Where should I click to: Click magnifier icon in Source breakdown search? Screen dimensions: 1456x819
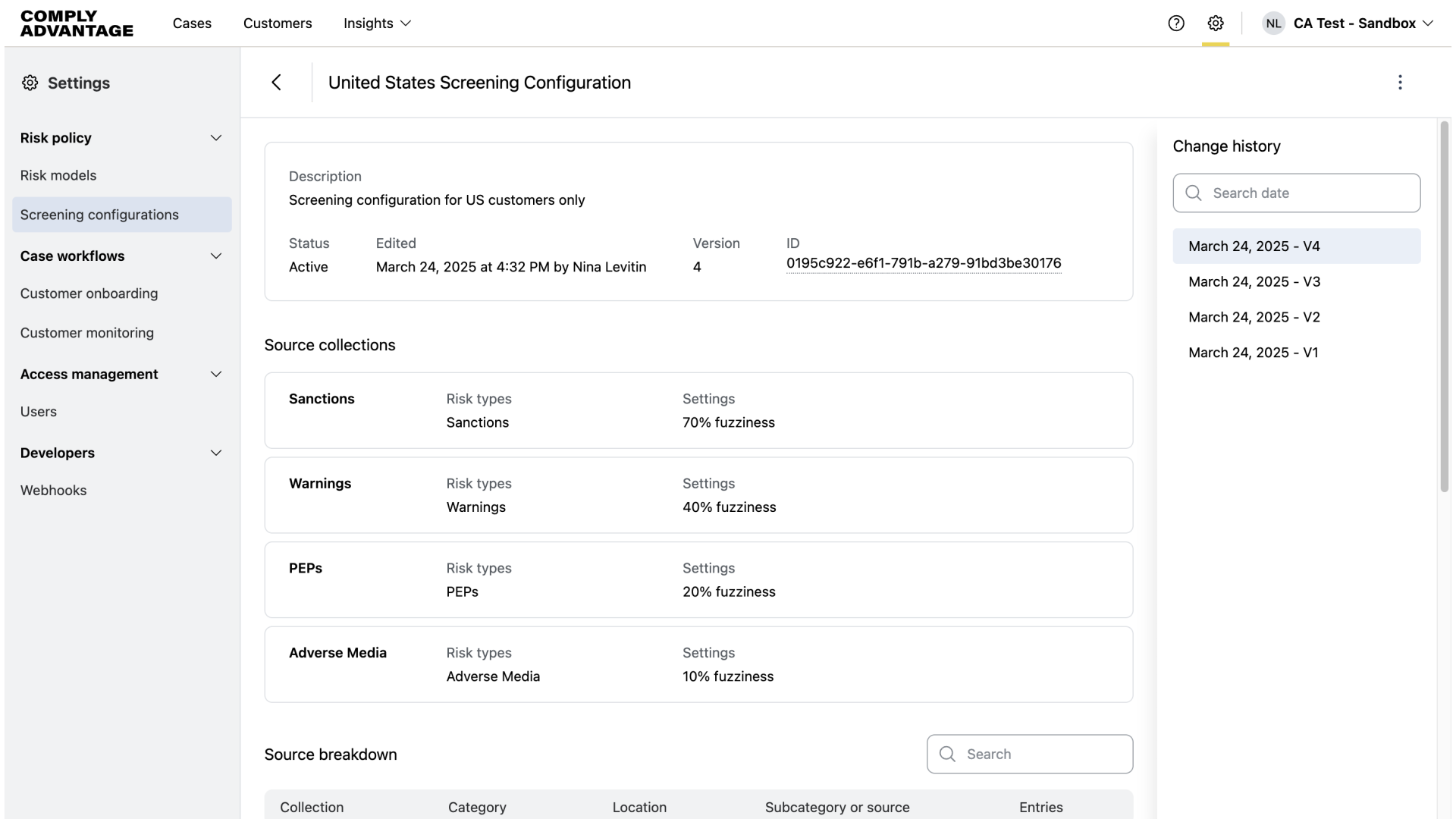(947, 754)
